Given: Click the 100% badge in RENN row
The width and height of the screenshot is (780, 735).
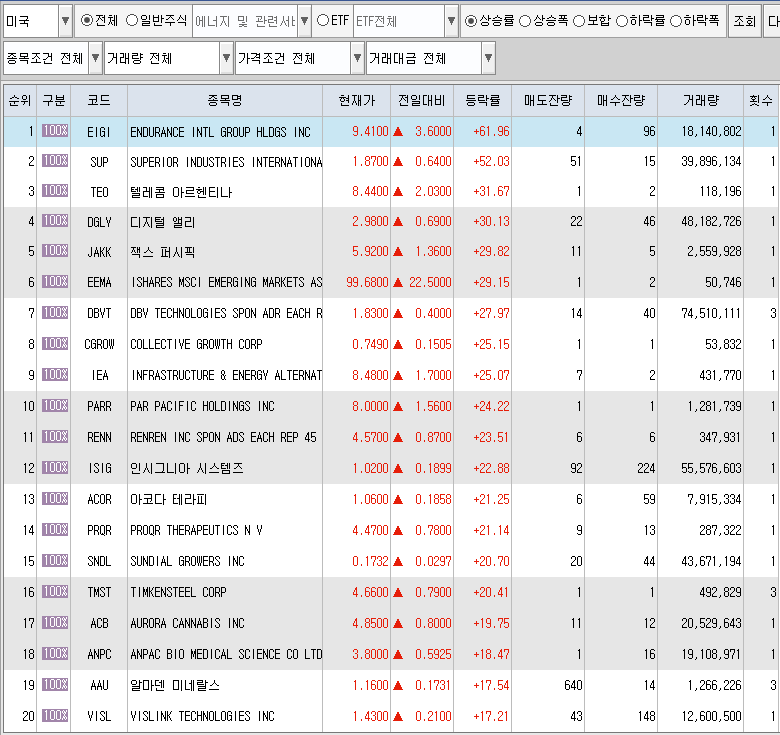Looking at the screenshot, I should [x=55, y=436].
